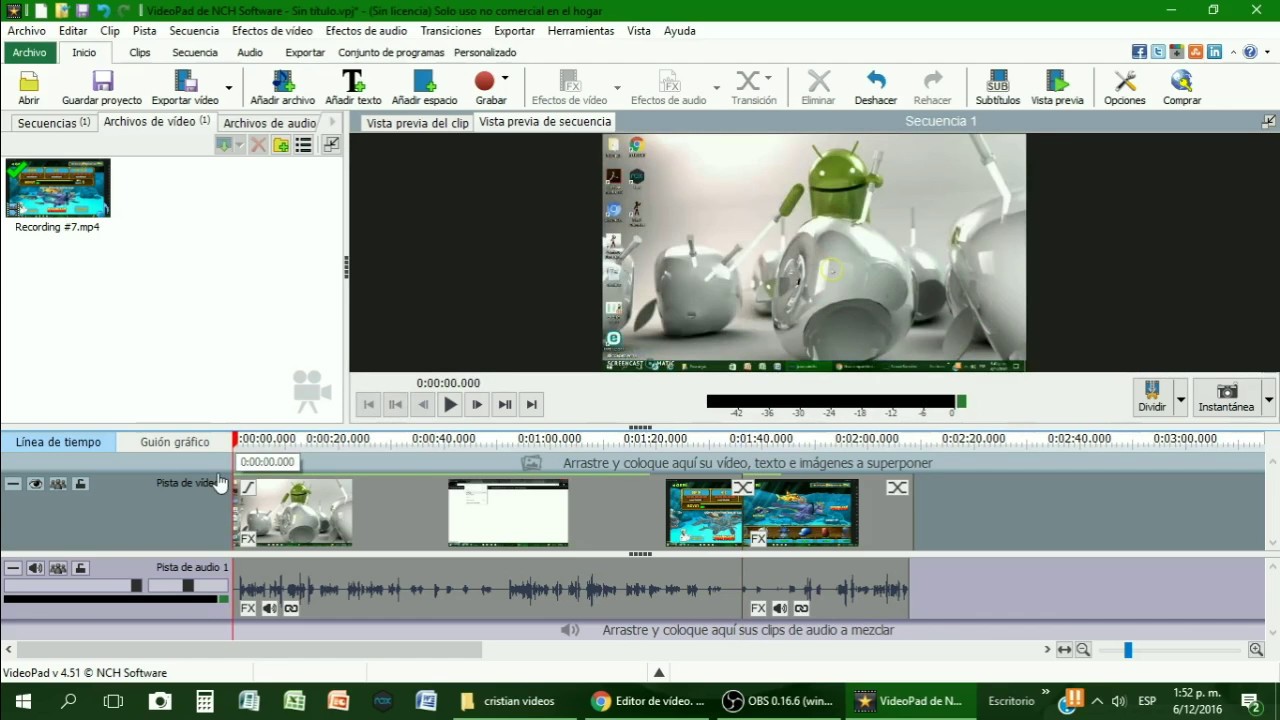
Task: Fit timeline to window arrows icon
Action: [1064, 650]
